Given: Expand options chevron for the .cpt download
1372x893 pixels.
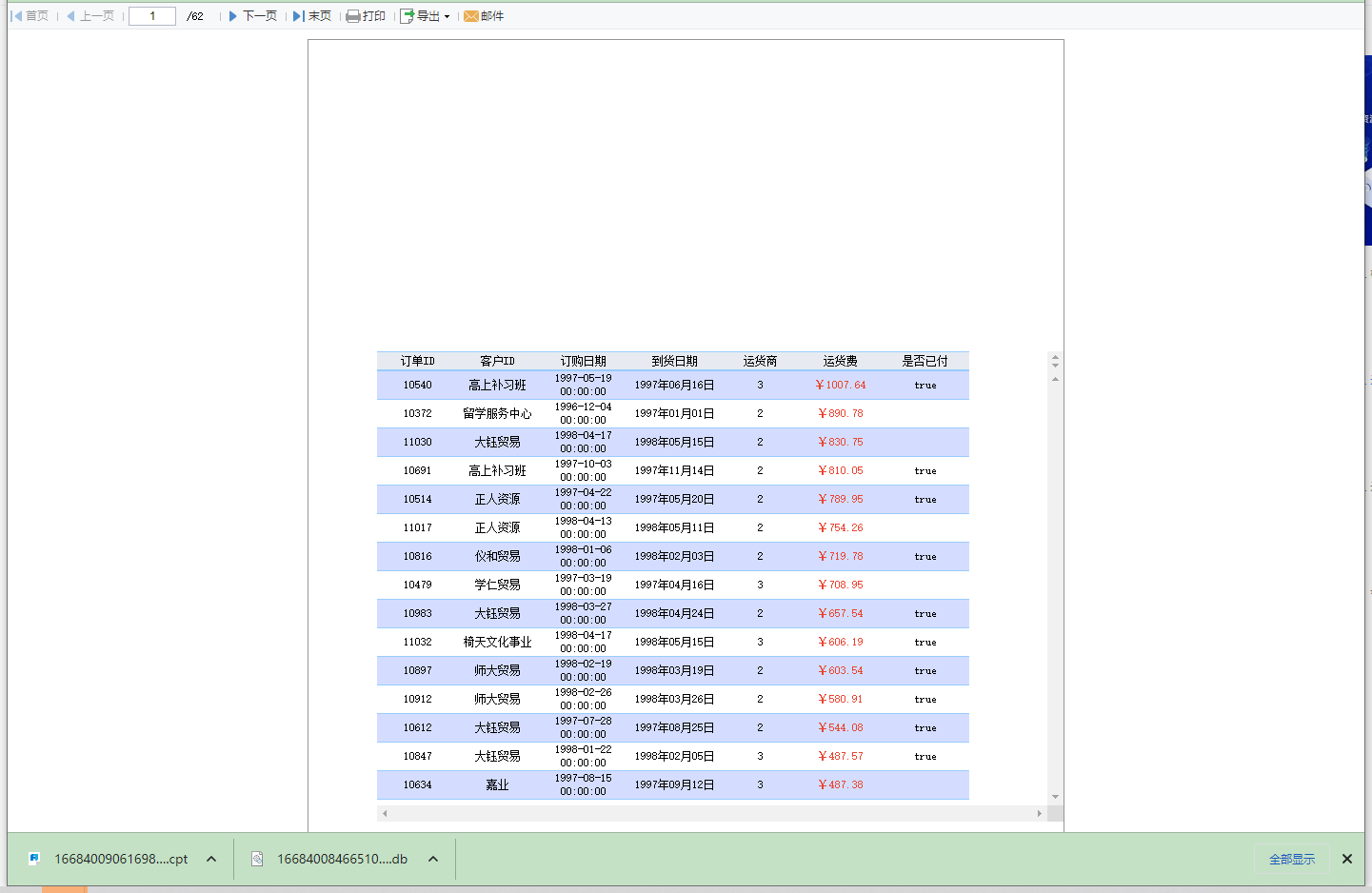Looking at the screenshot, I should point(211,859).
